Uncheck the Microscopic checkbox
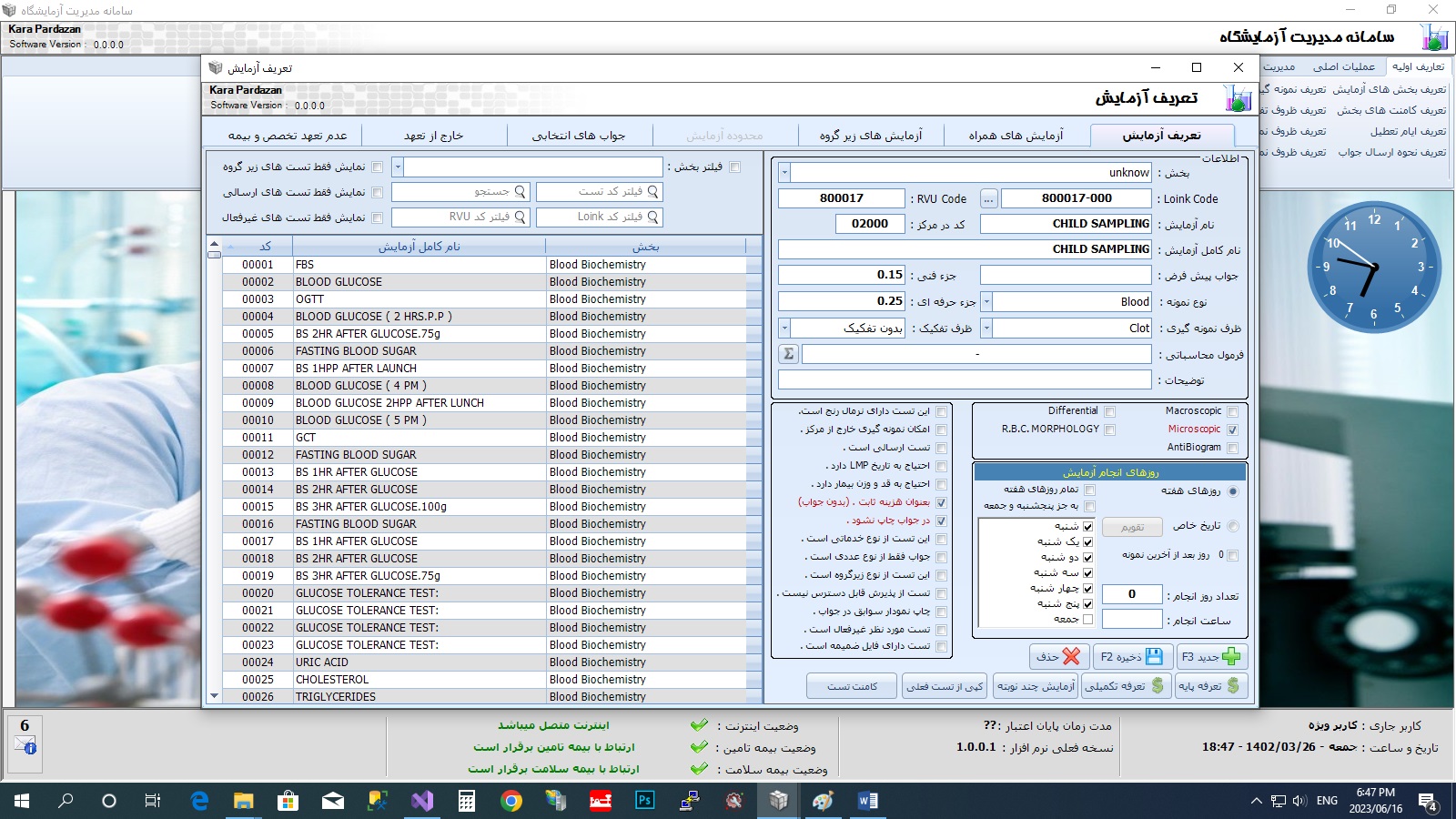Image resolution: width=1456 pixels, height=819 pixels. point(1233,429)
